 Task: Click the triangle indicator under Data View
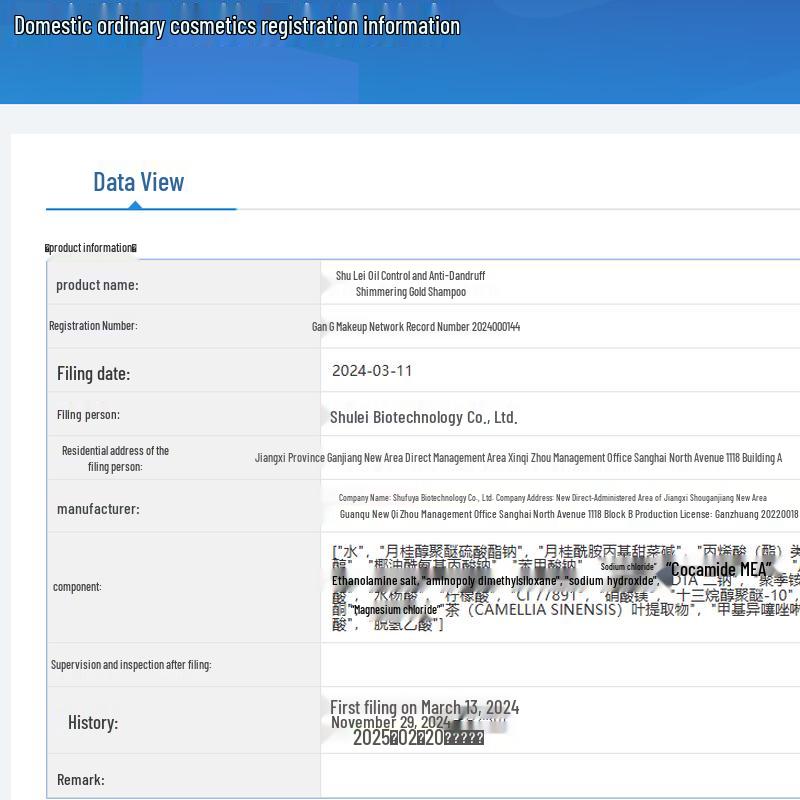click(x=135, y=205)
